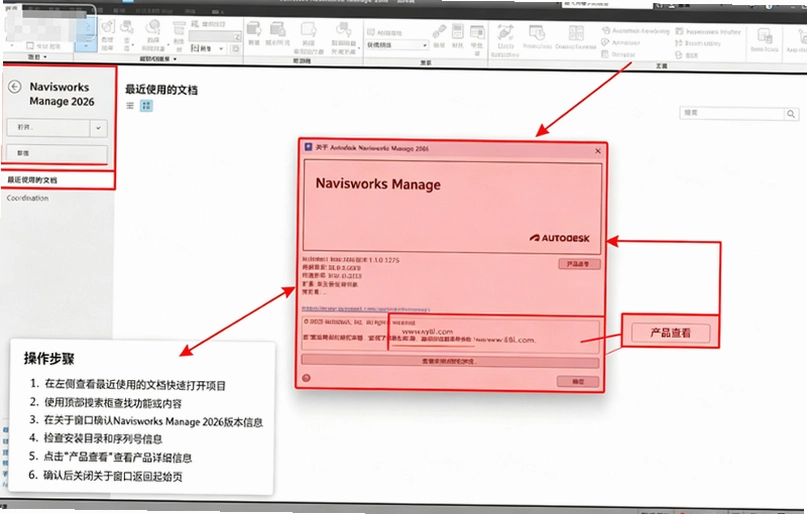Click the title bar keyword search box
Screen dimensions: 807x514
pos(606,4)
